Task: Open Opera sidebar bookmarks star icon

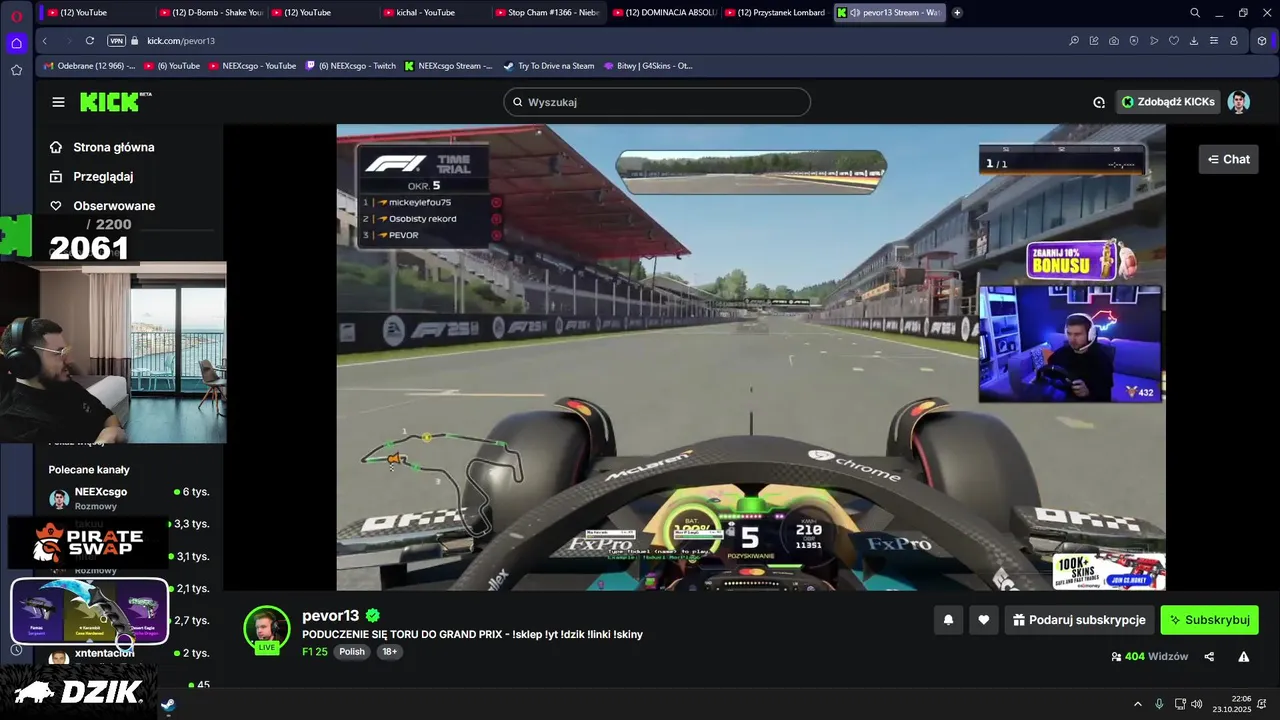Action: [x=16, y=70]
